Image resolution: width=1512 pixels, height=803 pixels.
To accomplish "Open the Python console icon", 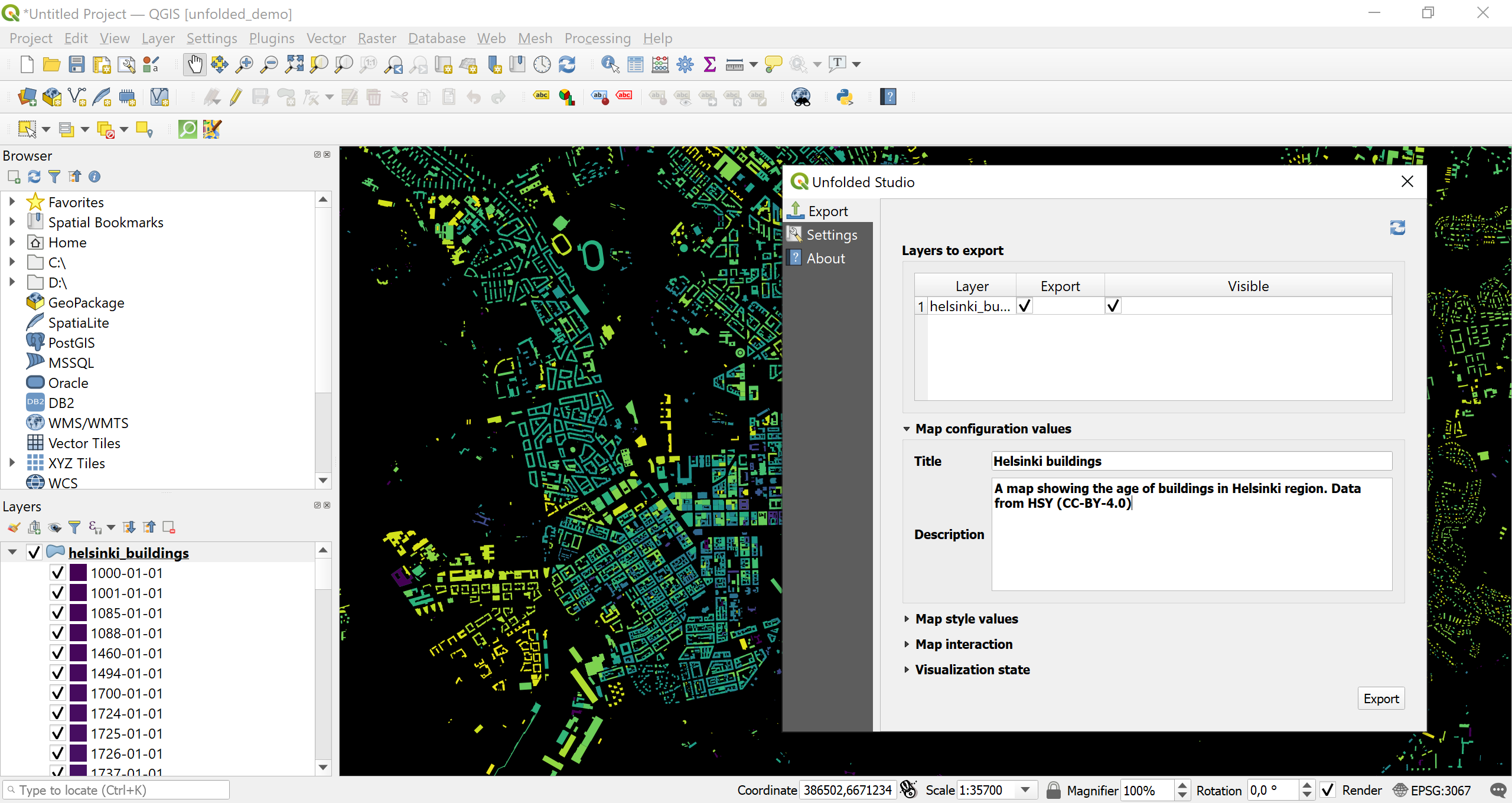I will (845, 97).
